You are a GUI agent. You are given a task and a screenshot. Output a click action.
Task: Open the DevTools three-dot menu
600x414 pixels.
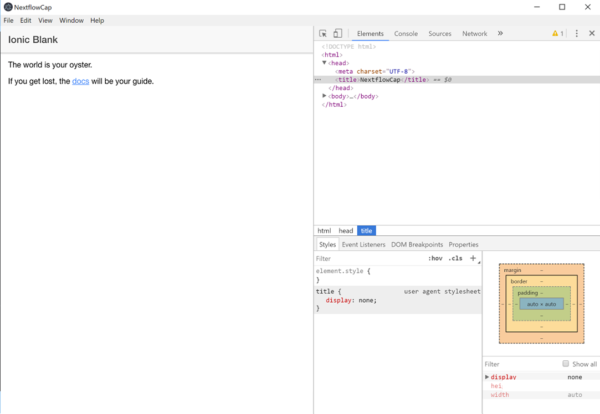click(x=577, y=34)
